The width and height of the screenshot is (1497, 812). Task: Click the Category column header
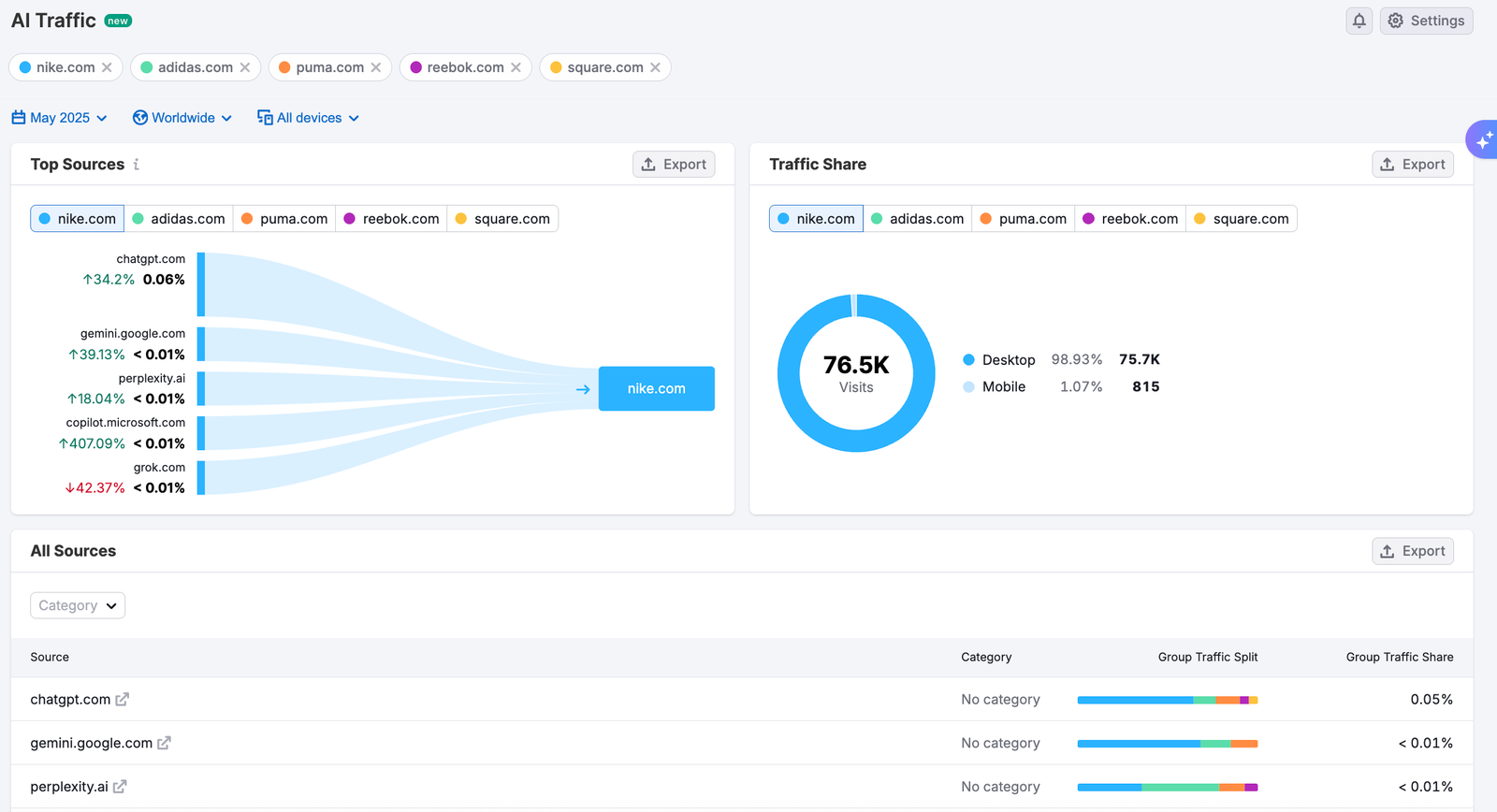(x=986, y=657)
